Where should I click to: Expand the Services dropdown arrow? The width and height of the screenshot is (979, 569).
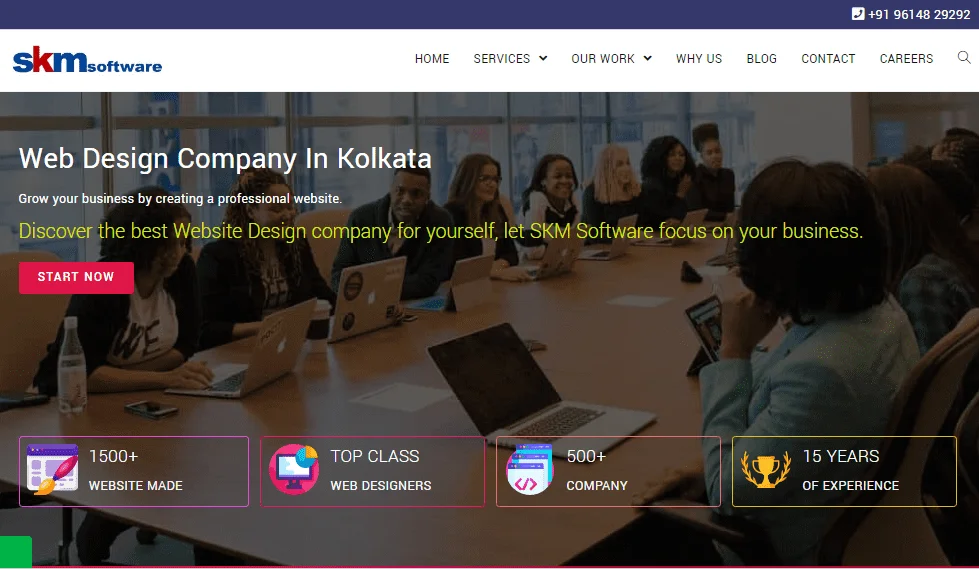click(x=543, y=58)
